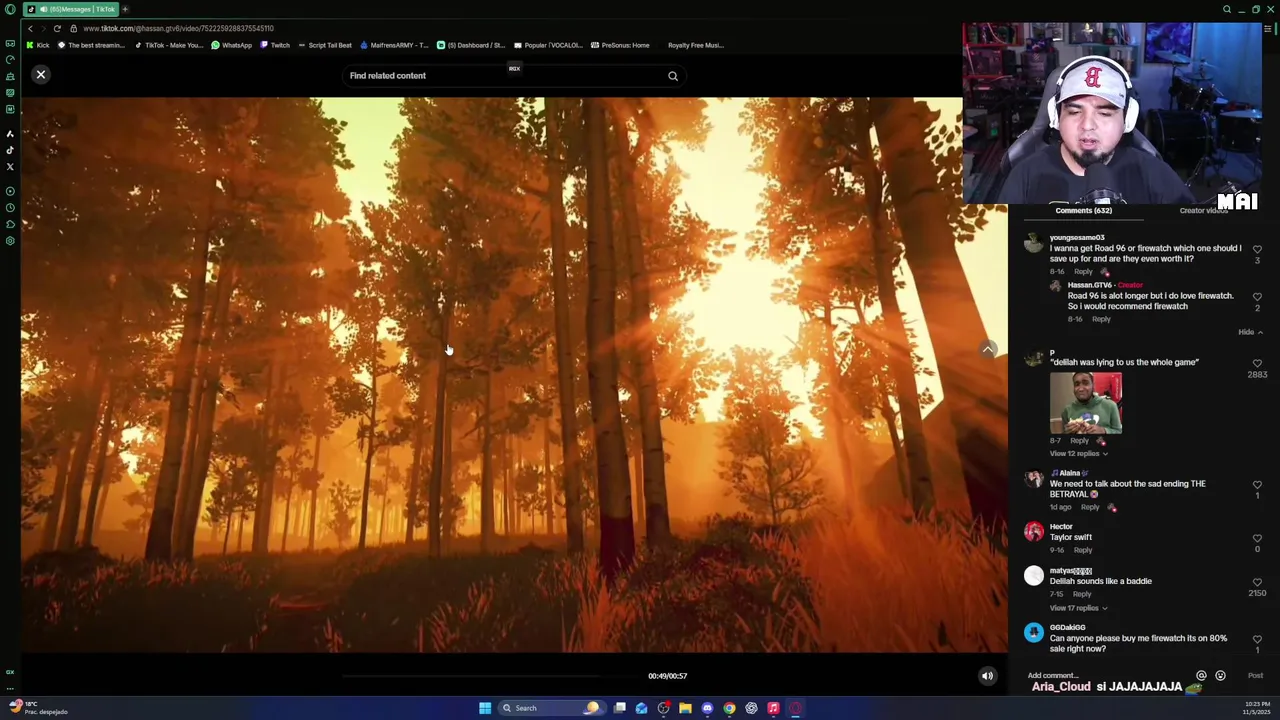Screen dimensions: 1280x720
Task: Close the TikTok video viewer
Action: pos(41,75)
